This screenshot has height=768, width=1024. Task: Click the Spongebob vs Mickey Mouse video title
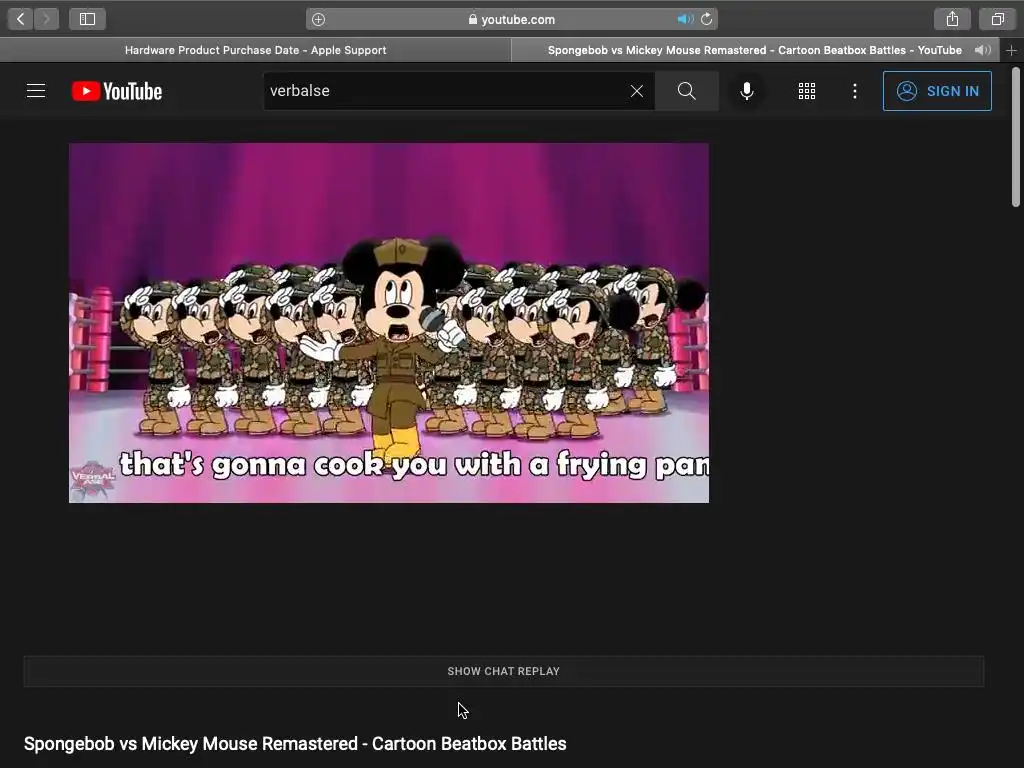[x=295, y=744]
